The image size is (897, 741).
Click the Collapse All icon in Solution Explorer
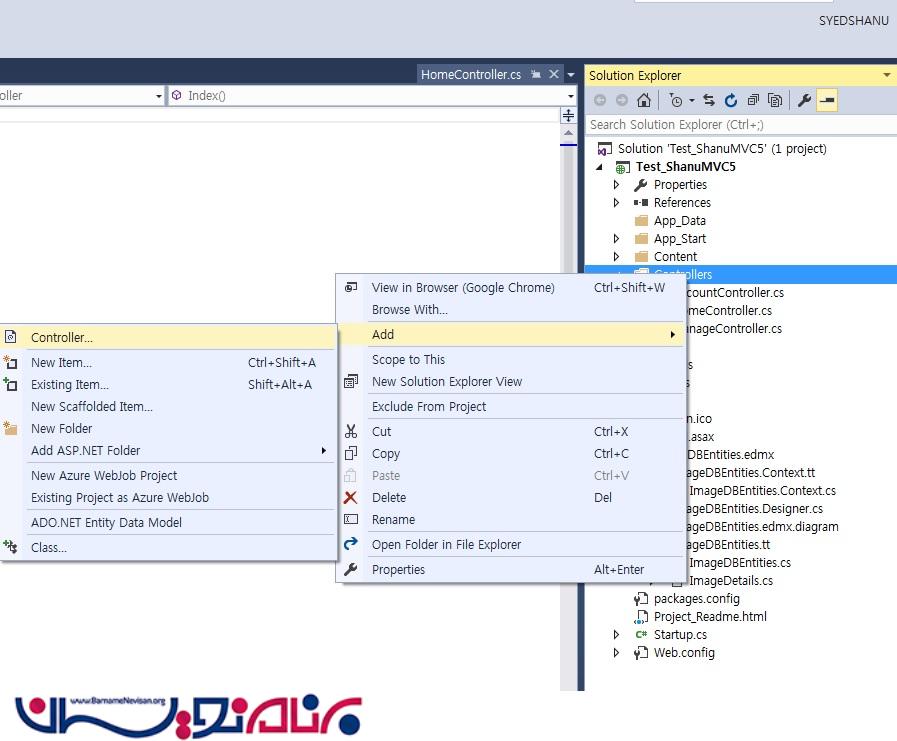tap(753, 100)
